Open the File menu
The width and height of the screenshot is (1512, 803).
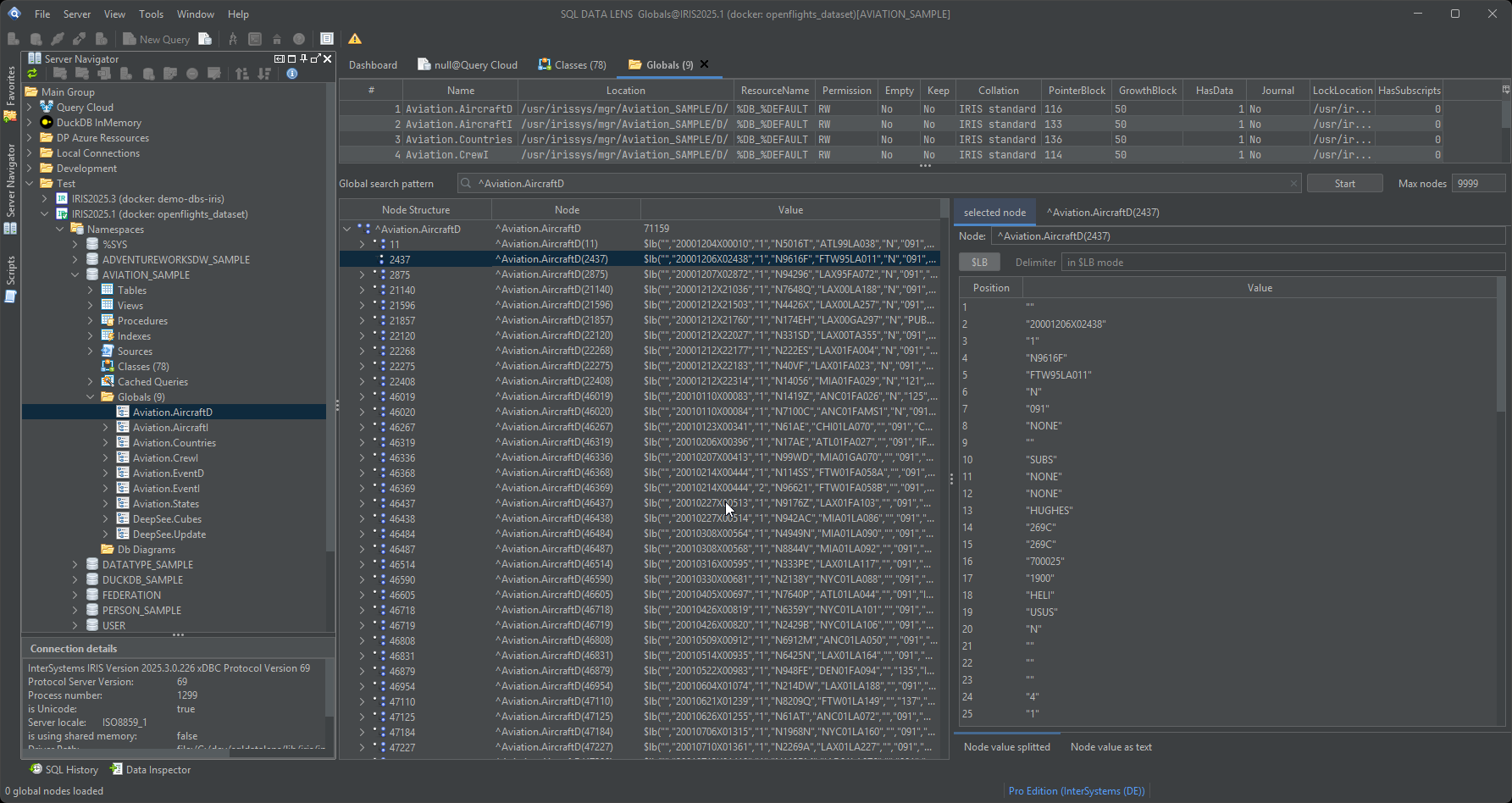42,14
